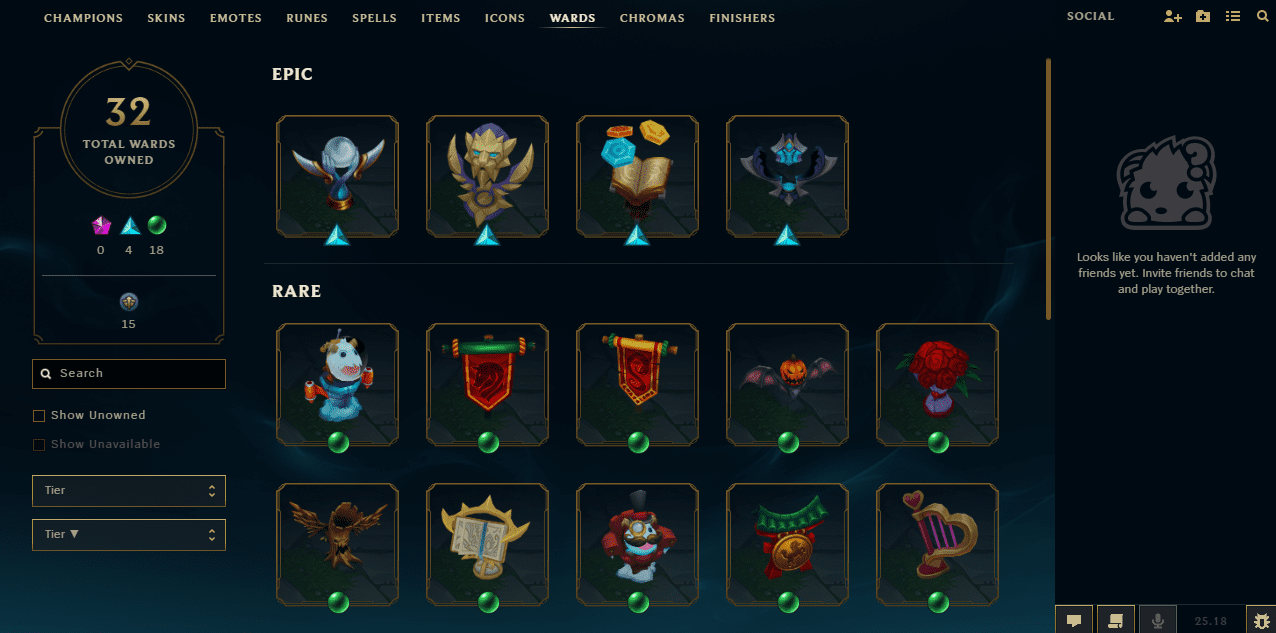Click the microphone voice icon
This screenshot has width=1276, height=633.
tap(1158, 620)
